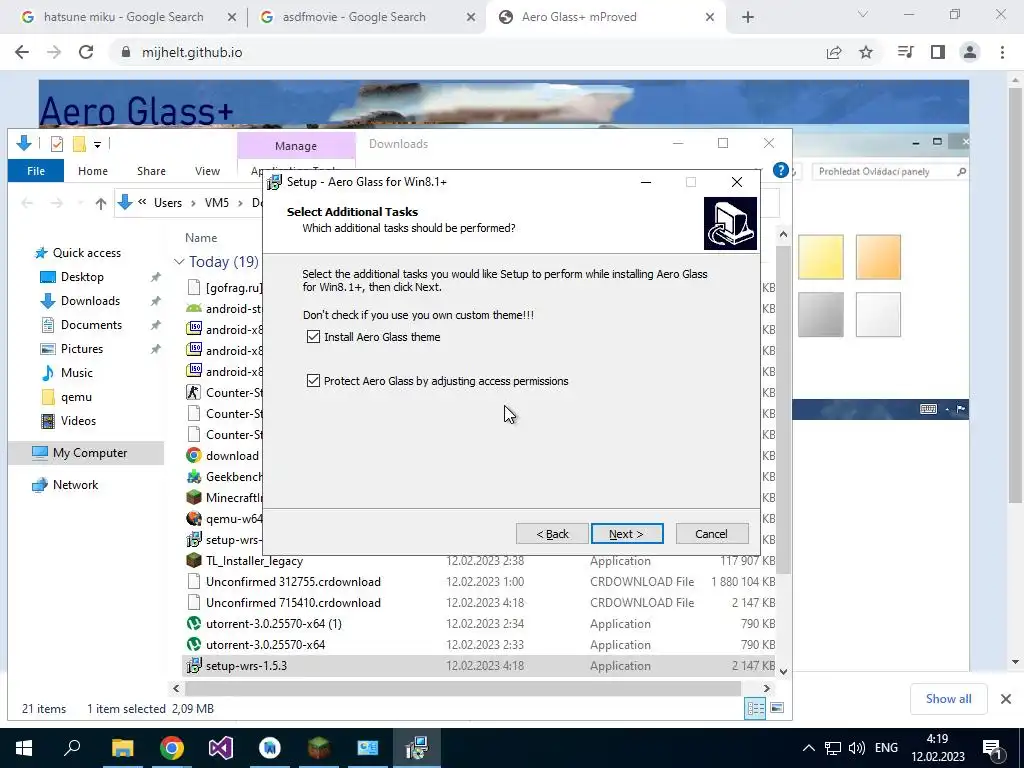
Task: Click new folder icon in Explorer toolbar
Action: (79, 144)
